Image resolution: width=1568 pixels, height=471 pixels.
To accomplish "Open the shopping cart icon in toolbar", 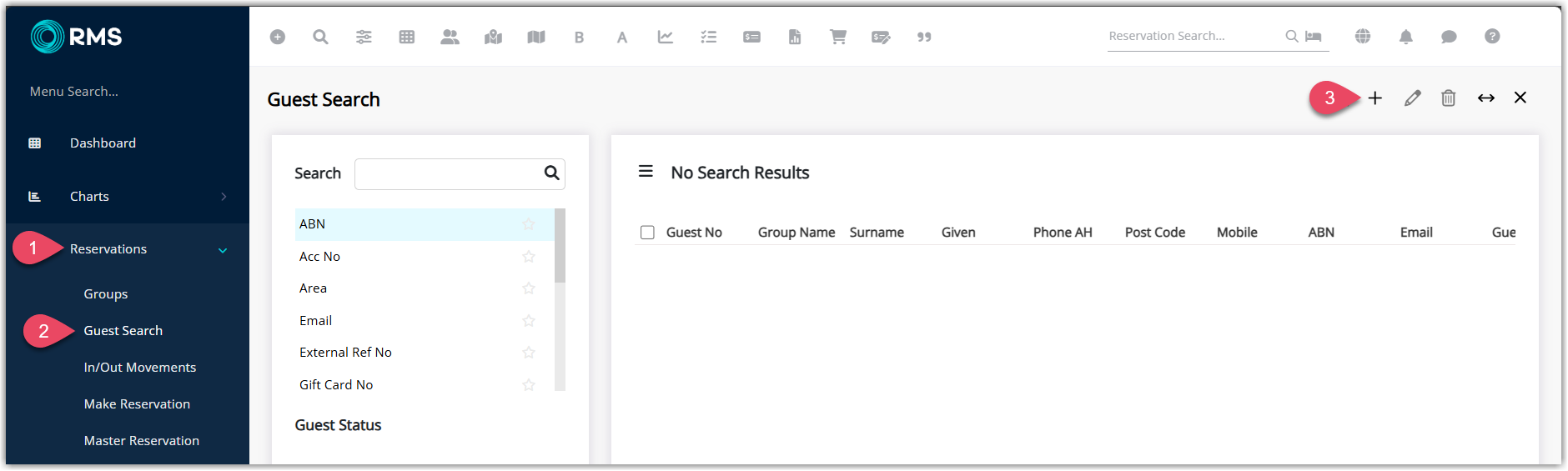I will (838, 37).
